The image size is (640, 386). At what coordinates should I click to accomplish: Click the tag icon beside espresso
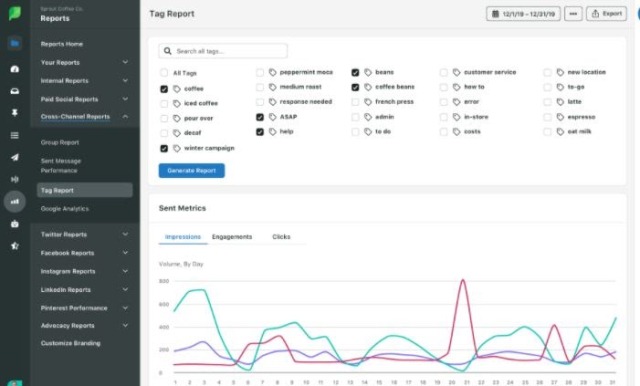(560, 117)
